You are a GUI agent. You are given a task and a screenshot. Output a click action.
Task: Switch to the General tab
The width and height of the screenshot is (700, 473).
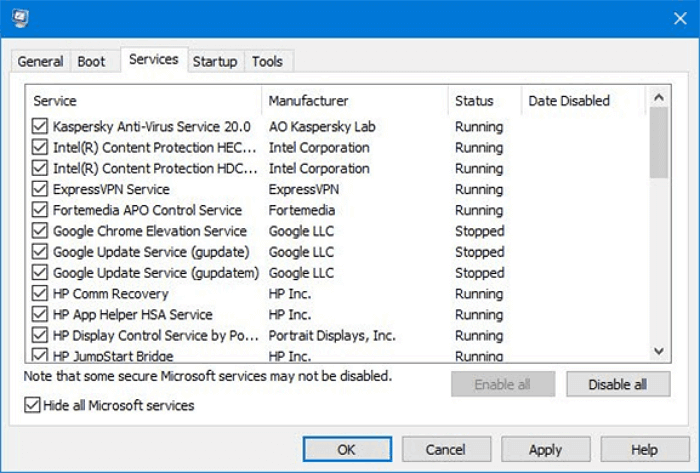pos(40,61)
